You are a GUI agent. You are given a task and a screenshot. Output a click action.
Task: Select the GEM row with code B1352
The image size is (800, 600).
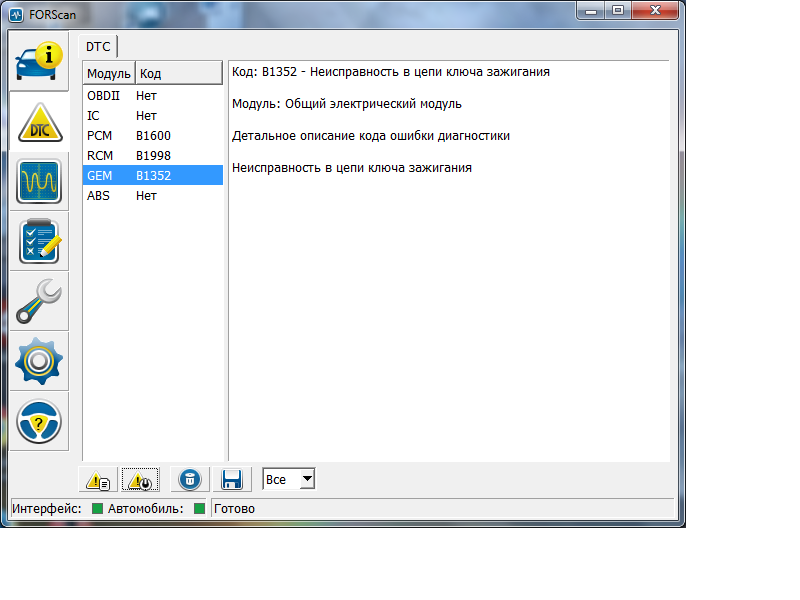coord(152,175)
